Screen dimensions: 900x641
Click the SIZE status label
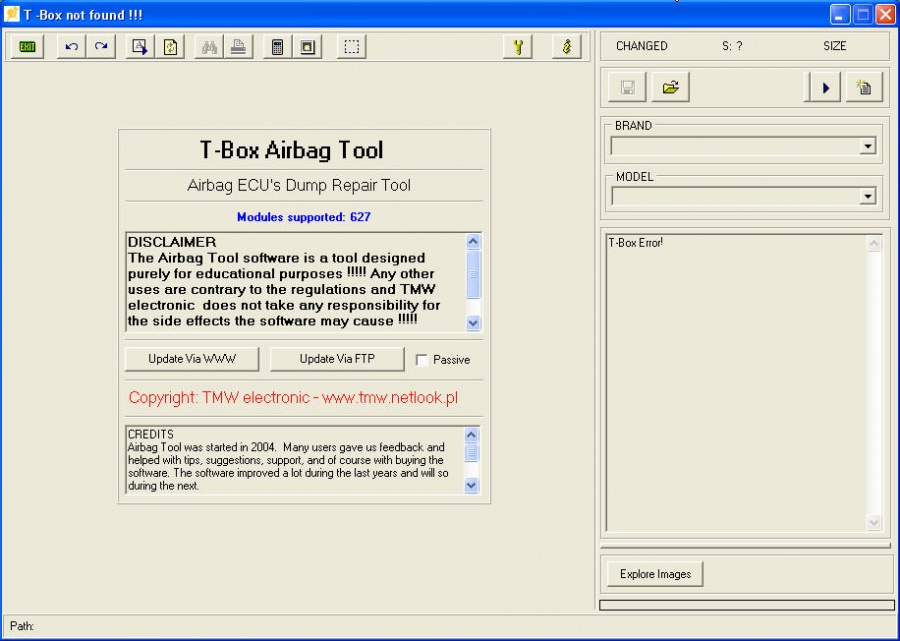tap(835, 46)
